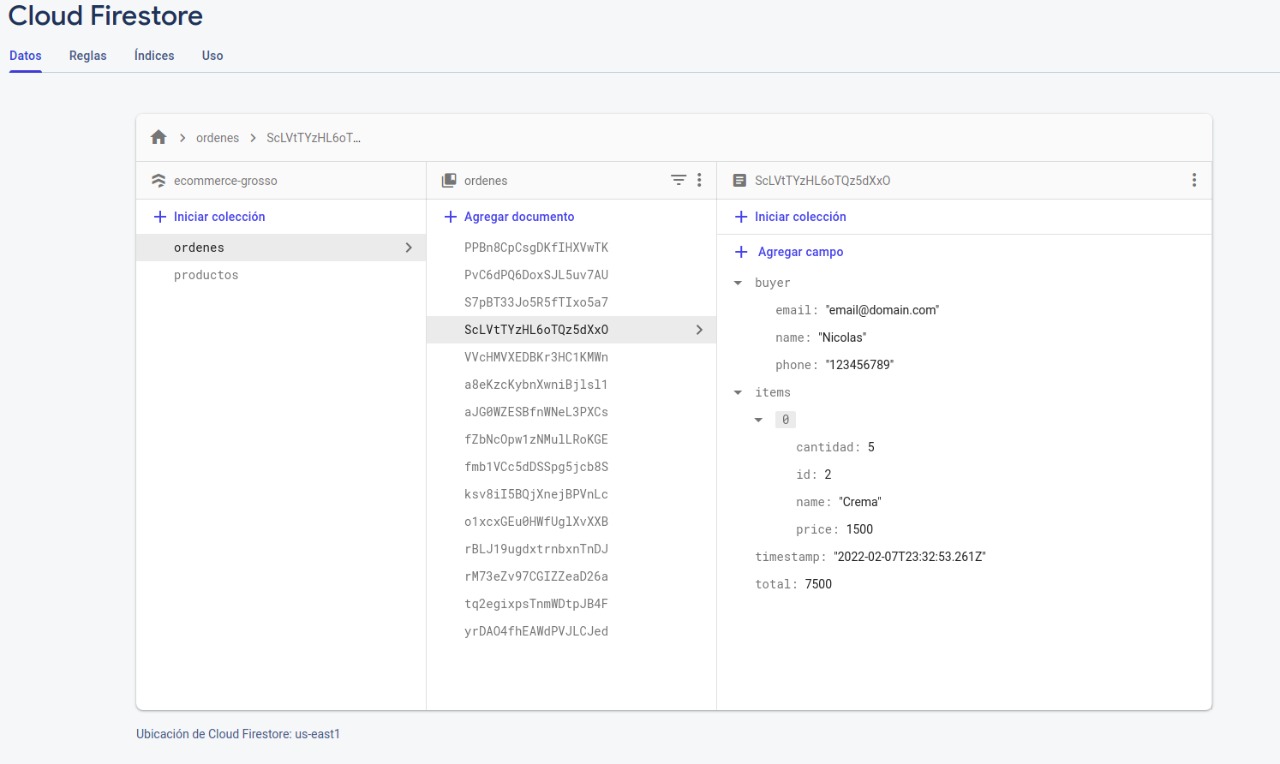Click the item id field value 2

coord(828,475)
